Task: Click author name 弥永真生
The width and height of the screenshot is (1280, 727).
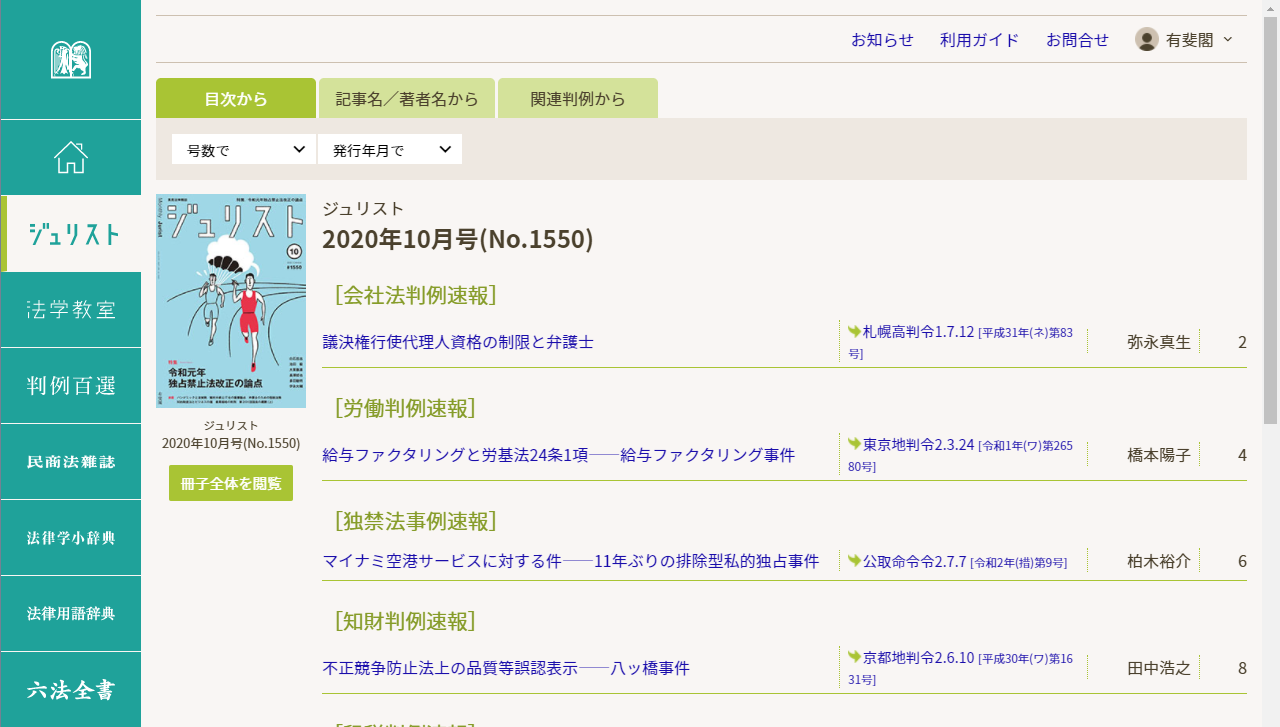Action: click(1159, 342)
